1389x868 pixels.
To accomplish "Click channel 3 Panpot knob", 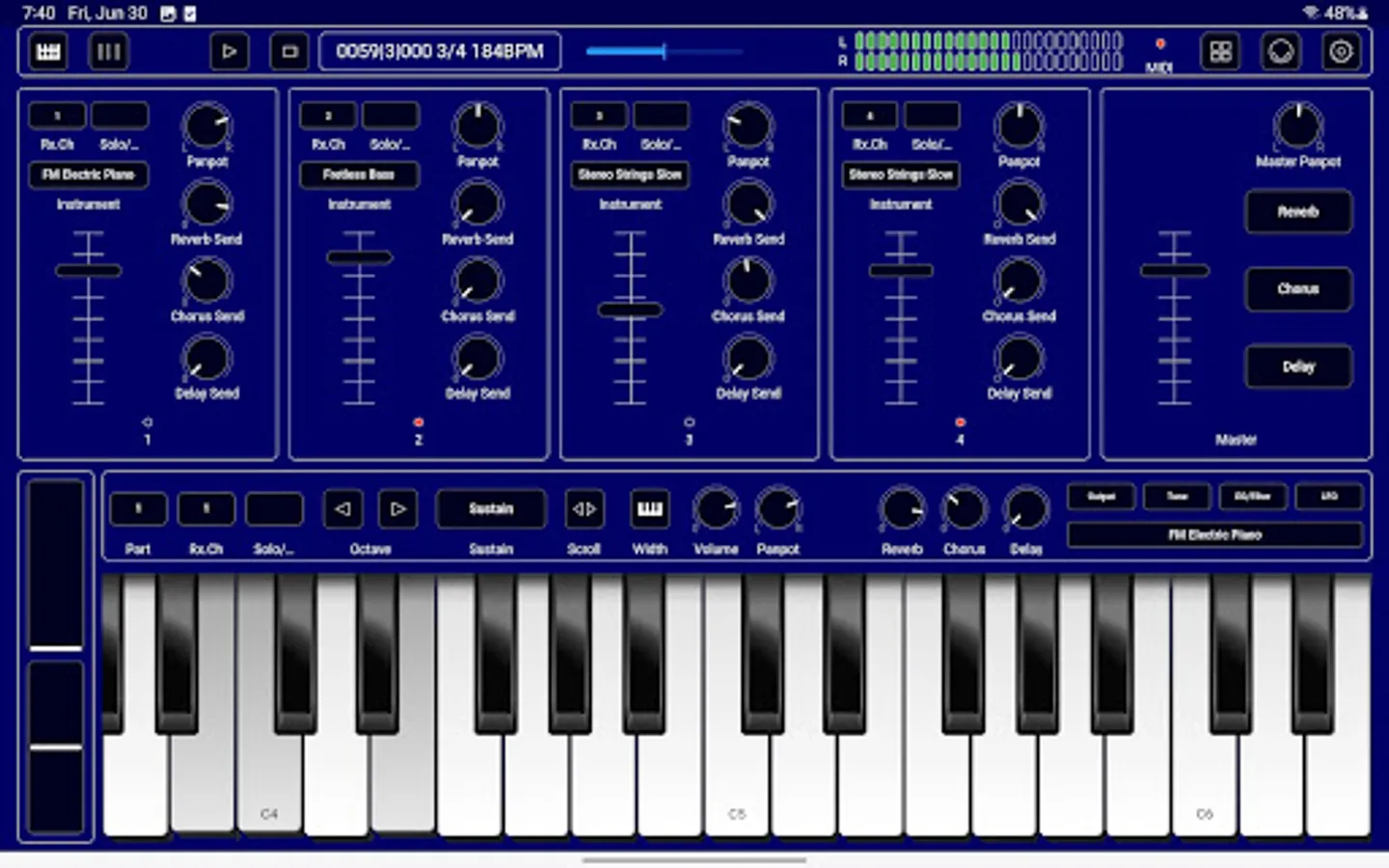I will pos(749,126).
